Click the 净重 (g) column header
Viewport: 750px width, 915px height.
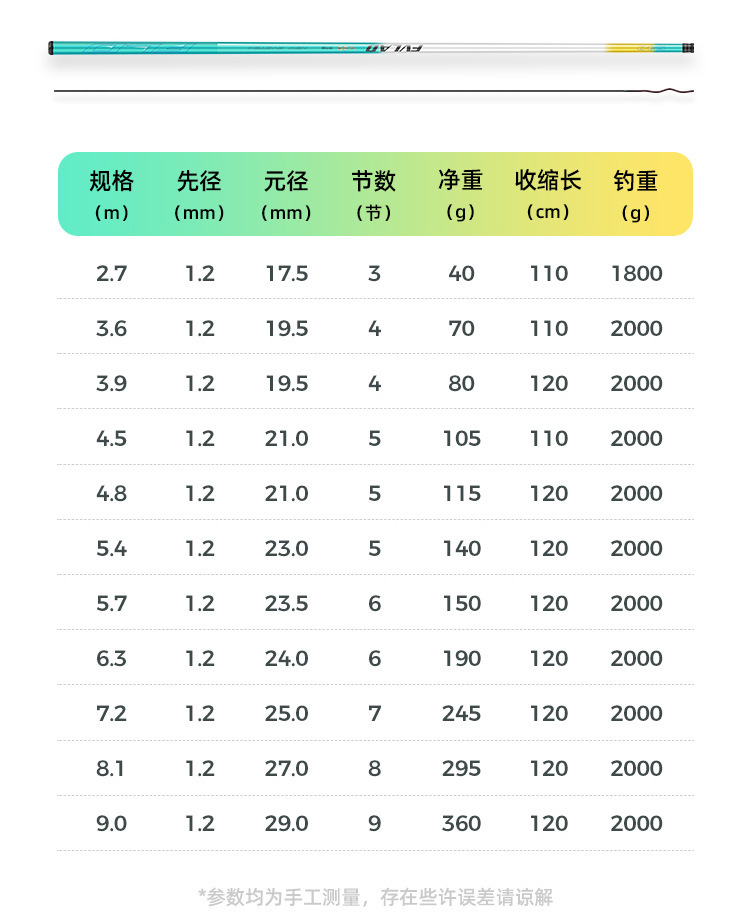(461, 194)
